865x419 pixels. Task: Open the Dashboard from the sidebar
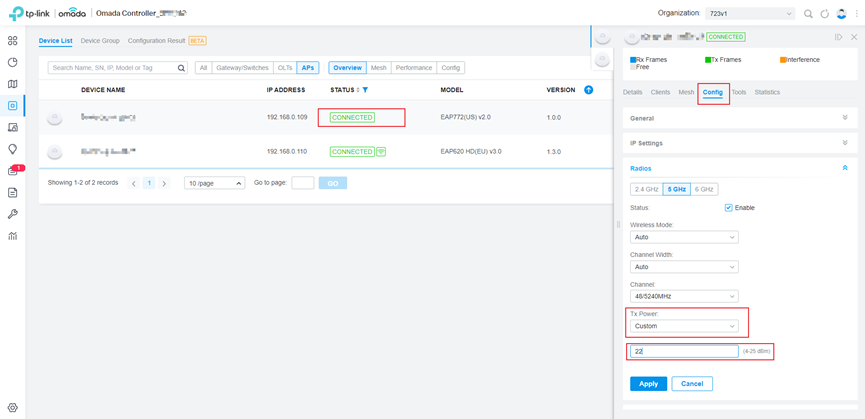click(12, 41)
